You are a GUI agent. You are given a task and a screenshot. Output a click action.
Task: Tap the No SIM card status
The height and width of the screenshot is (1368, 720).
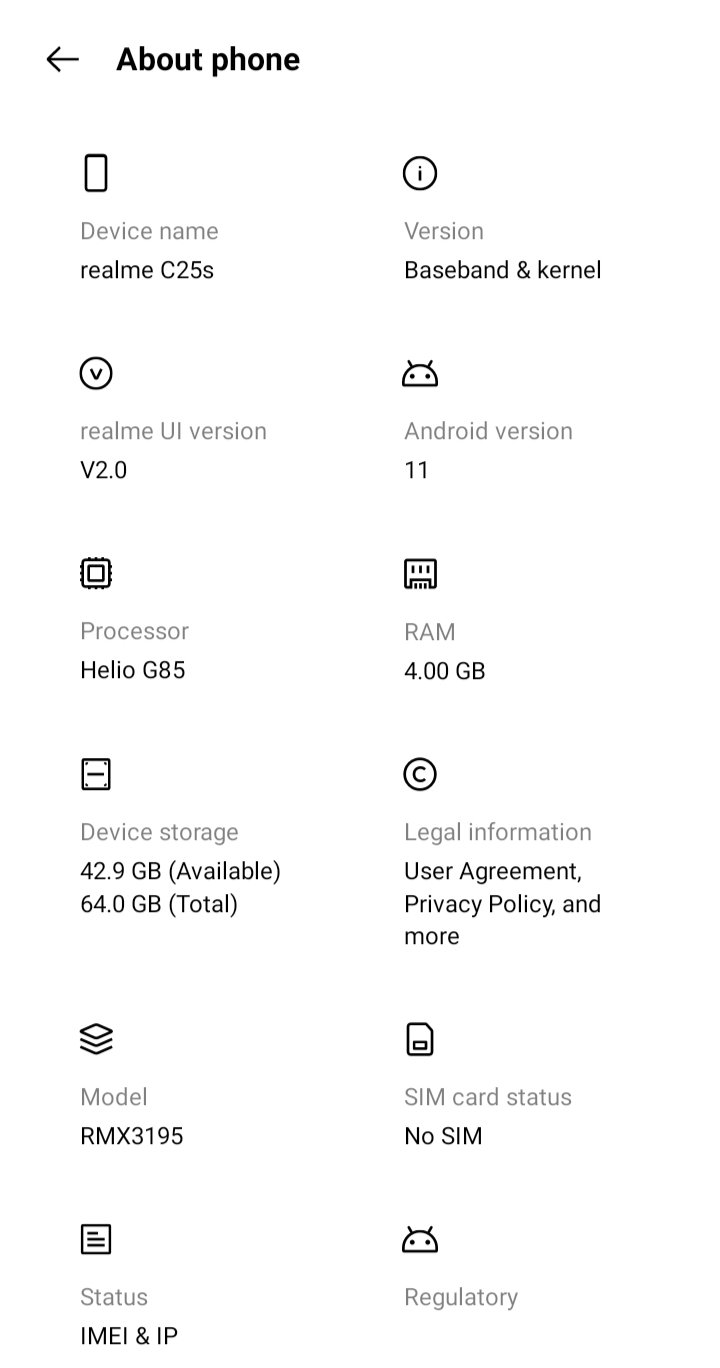tap(443, 1136)
